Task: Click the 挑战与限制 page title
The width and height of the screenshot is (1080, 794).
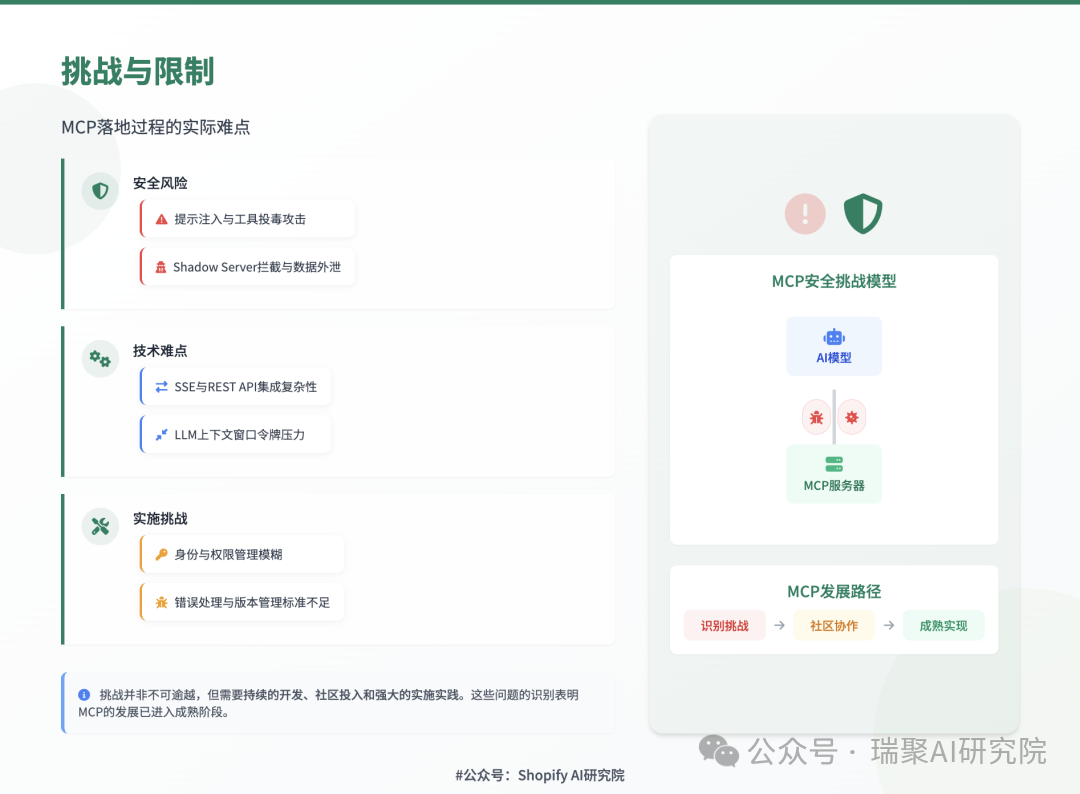Action: pos(138,72)
